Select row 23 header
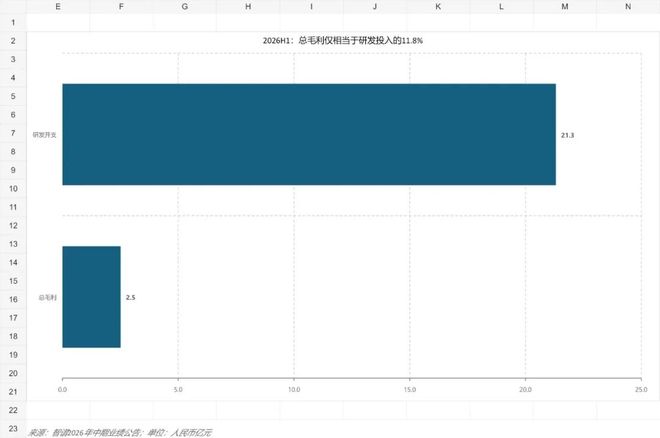The height and width of the screenshot is (438, 660). pos(13,429)
